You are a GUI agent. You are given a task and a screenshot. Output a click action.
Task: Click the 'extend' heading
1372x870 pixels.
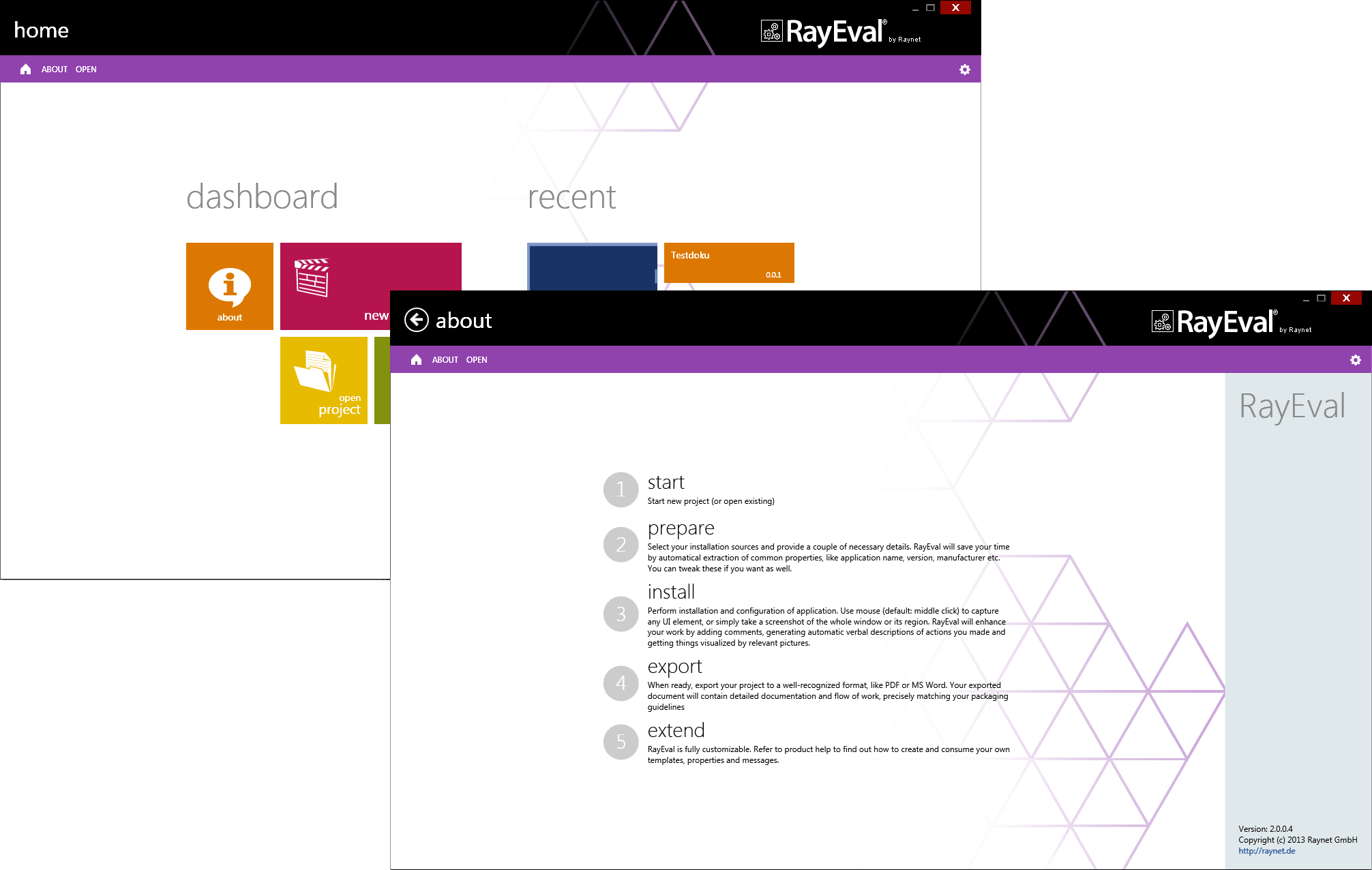676,730
